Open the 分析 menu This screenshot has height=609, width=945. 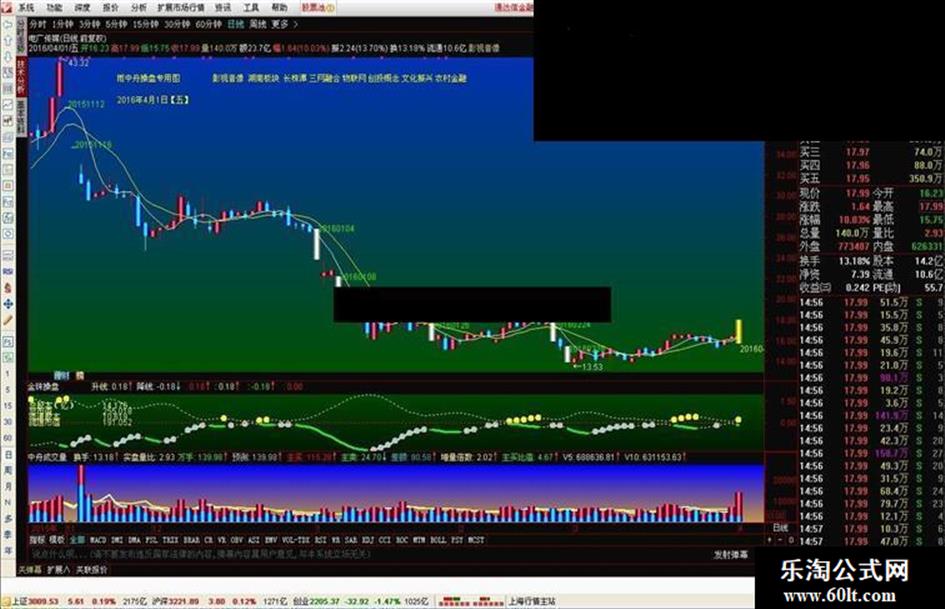(139, 8)
